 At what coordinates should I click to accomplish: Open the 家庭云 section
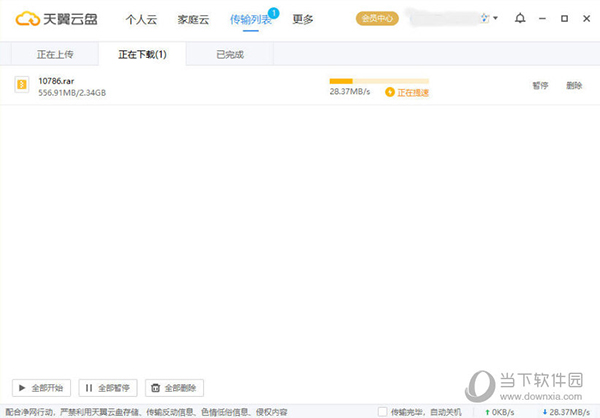coord(193,20)
